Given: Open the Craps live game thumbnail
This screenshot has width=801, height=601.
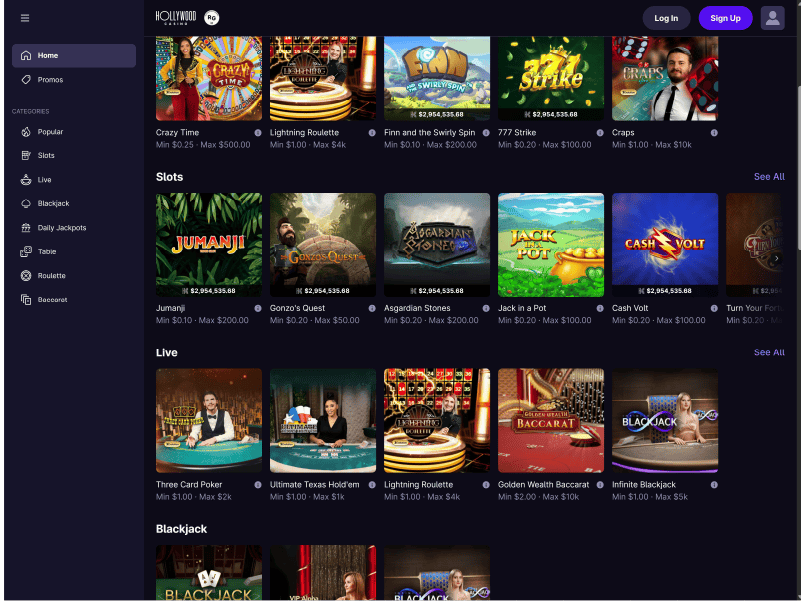Looking at the screenshot, I should (x=665, y=78).
